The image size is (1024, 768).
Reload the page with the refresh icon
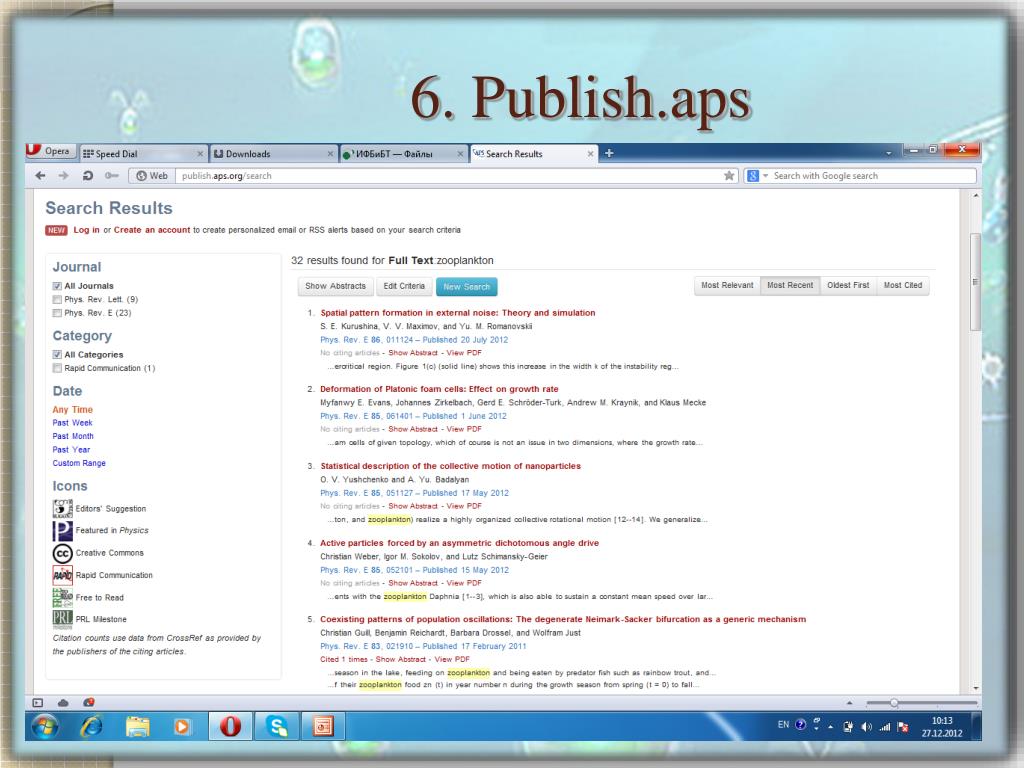(88, 176)
